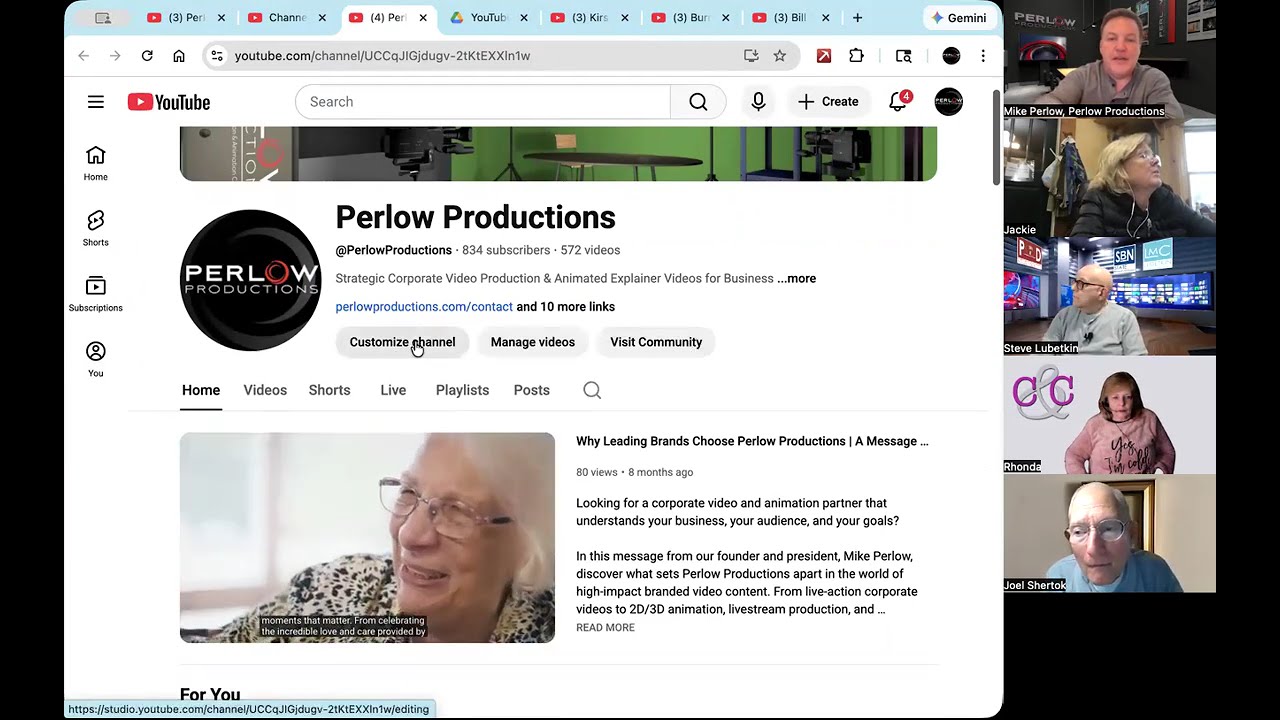1280x720 pixels.
Task: Open perlowproductions.com/contact link
Action: point(424,307)
